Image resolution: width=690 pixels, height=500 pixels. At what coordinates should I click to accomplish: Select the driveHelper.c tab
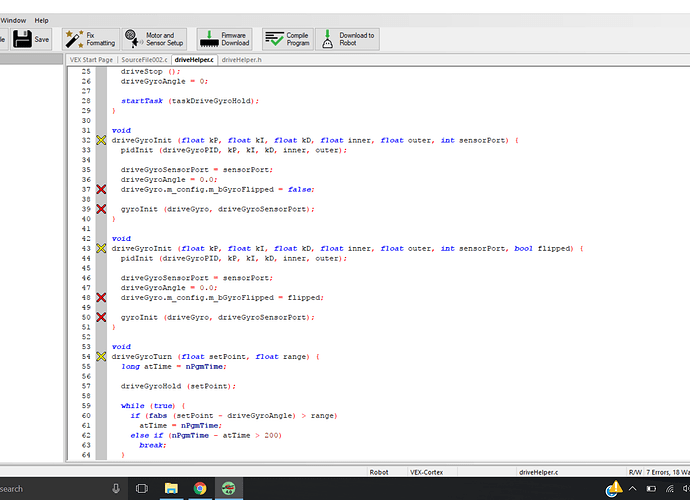[194, 59]
